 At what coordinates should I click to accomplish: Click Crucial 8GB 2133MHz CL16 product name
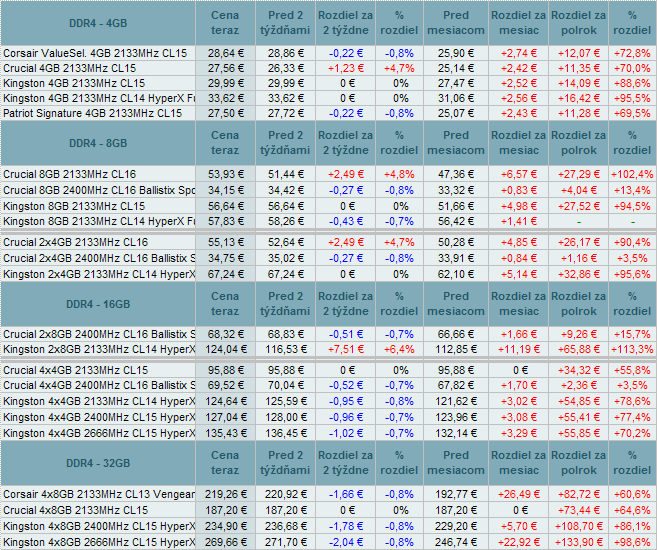tap(70, 174)
